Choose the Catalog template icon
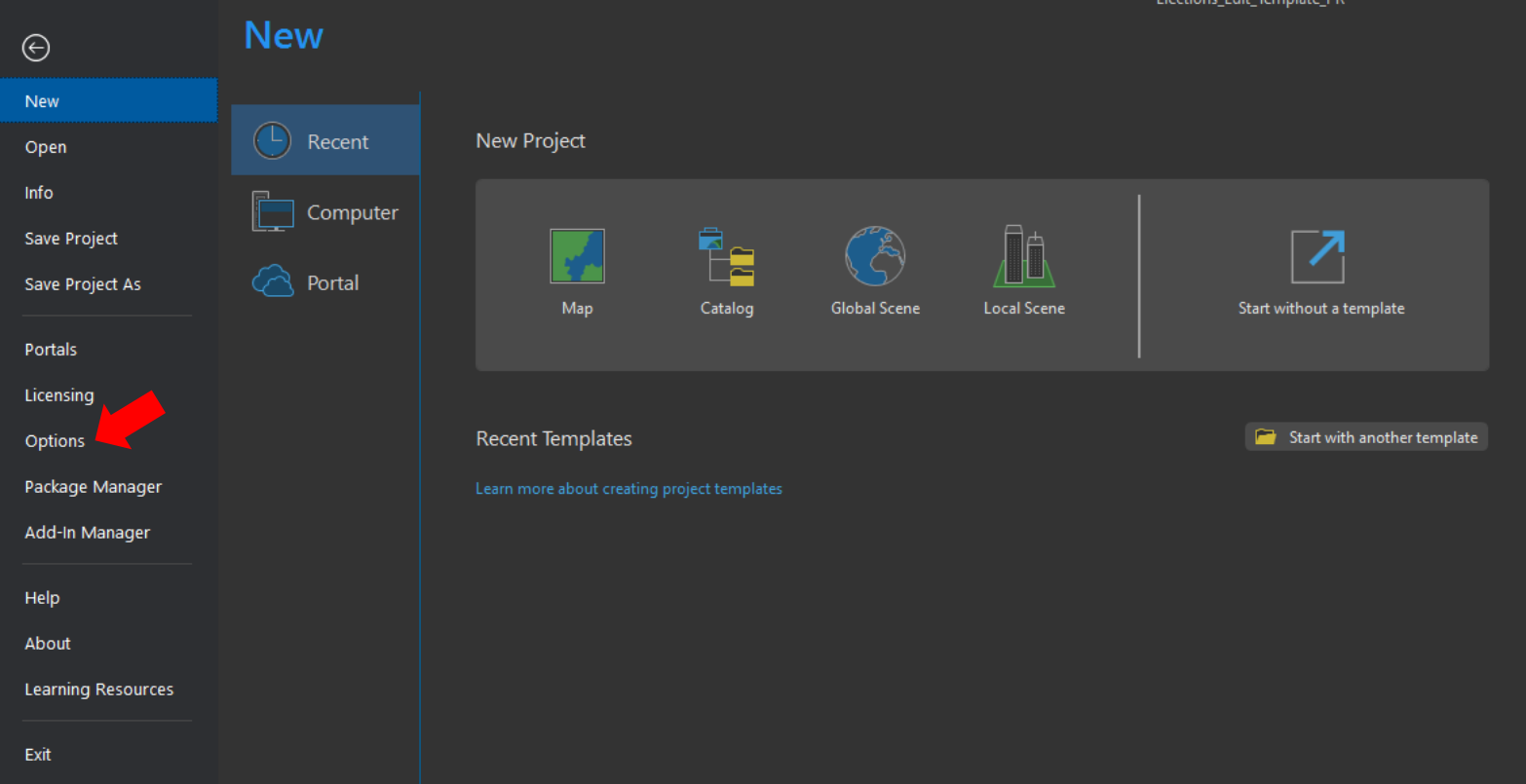 (x=727, y=256)
